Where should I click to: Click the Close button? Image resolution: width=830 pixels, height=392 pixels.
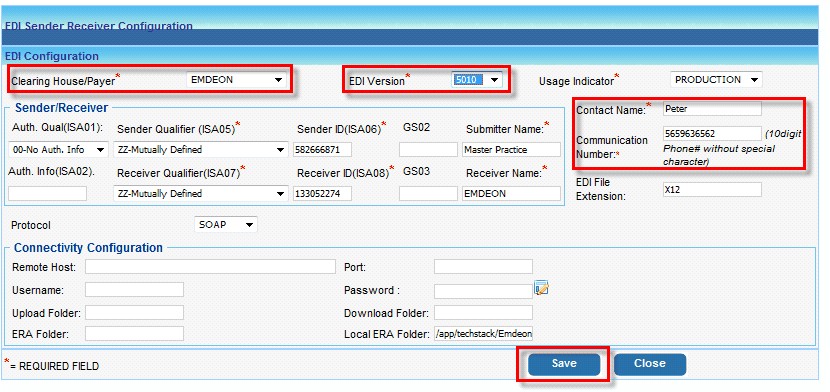(x=649, y=364)
